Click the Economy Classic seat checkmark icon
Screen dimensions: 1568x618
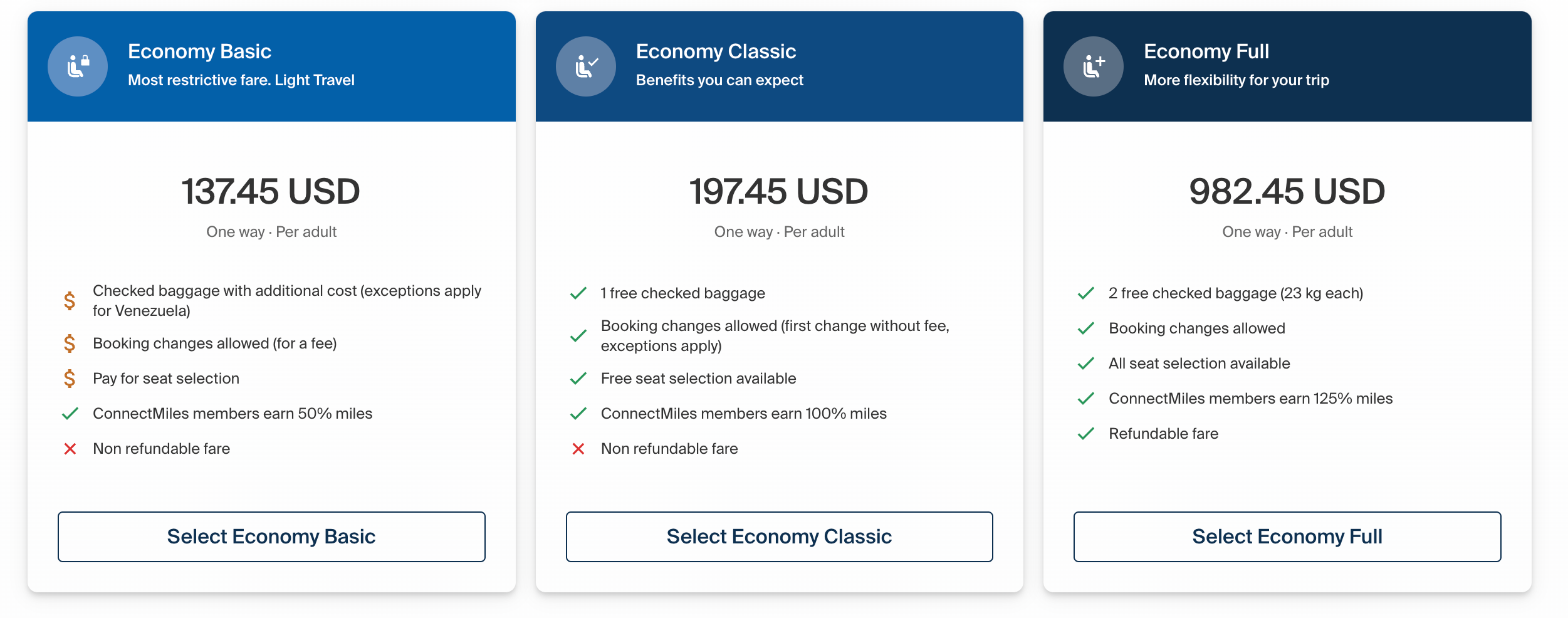click(x=586, y=66)
